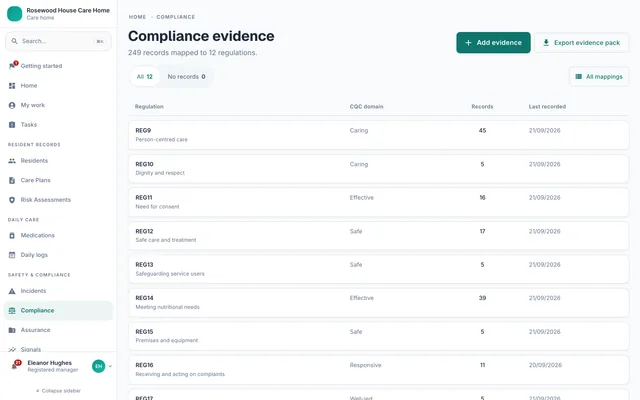Screen dimensions: 640x400
Task: Open Residents in the sidebar
Action: (58, 161)
